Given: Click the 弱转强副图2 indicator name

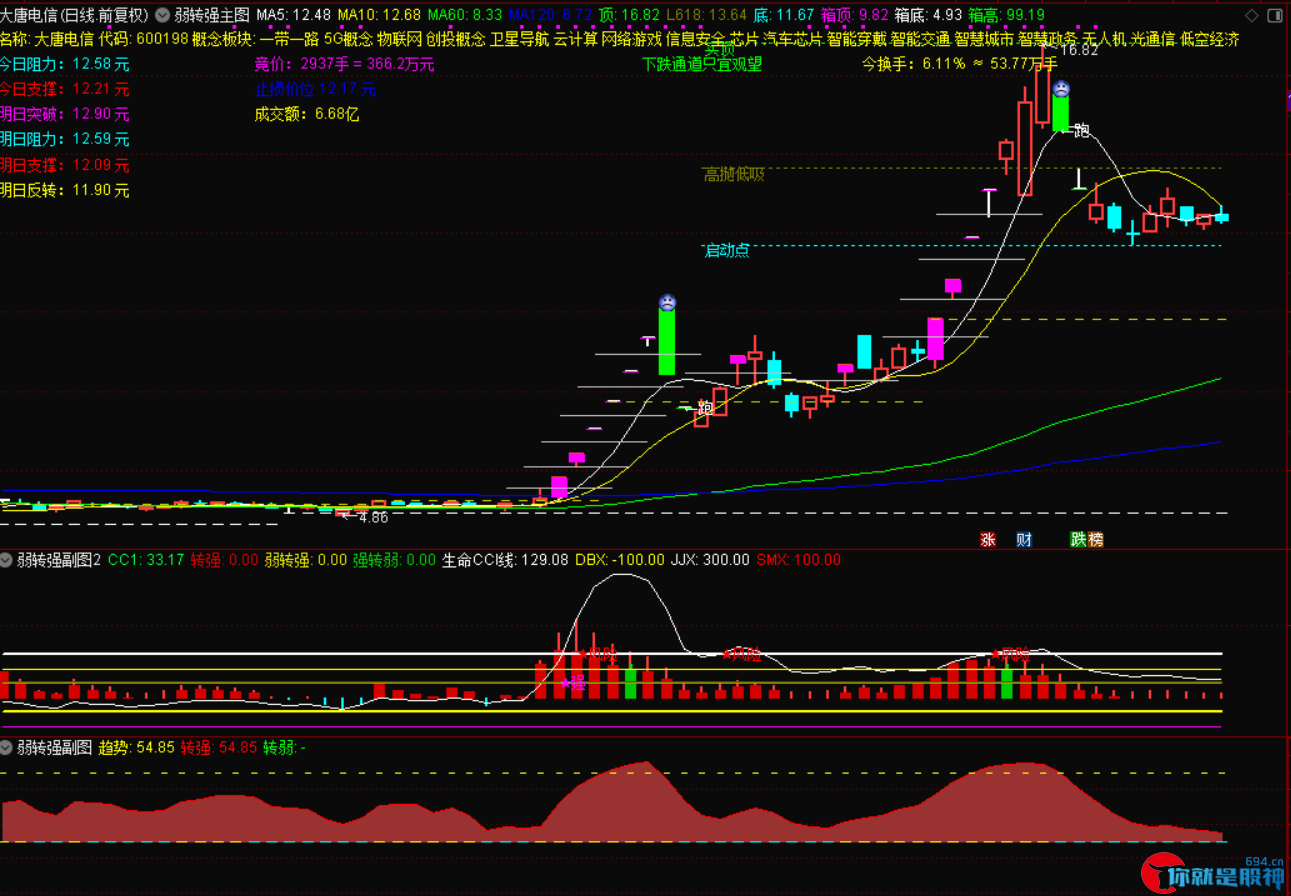Looking at the screenshot, I should [x=59, y=560].
